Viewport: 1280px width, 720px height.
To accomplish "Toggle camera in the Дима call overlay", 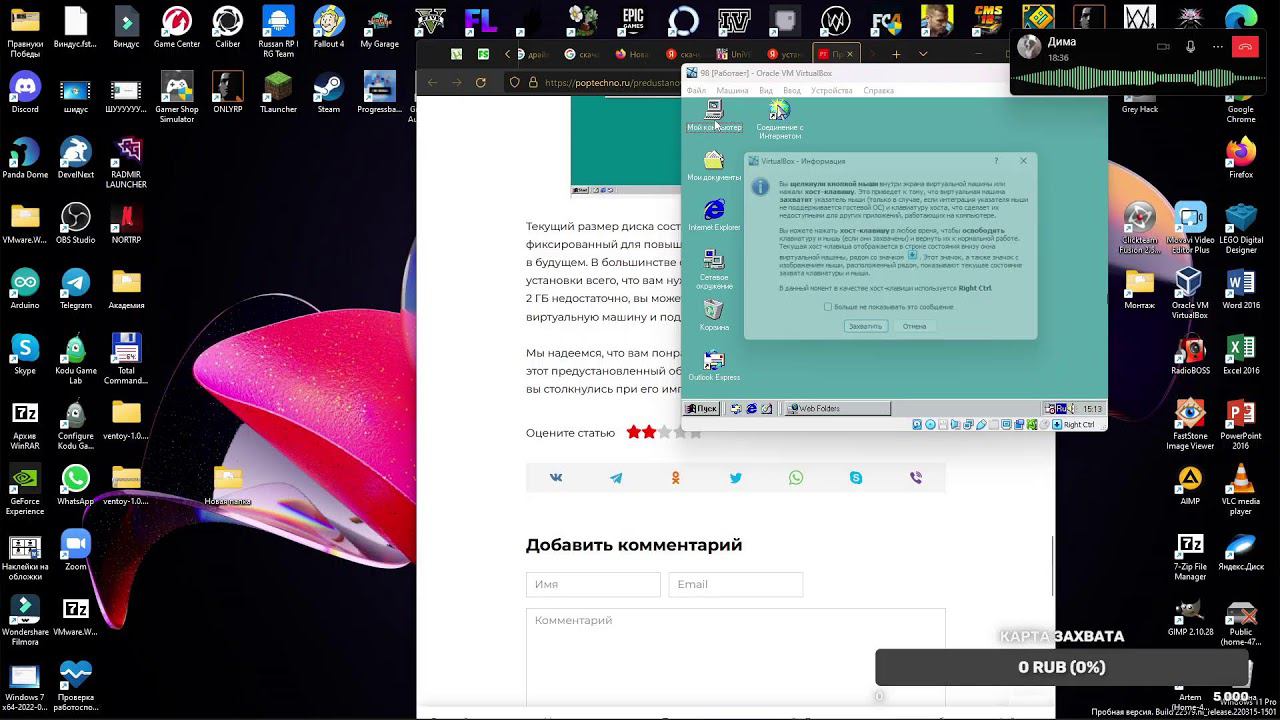I will pos(1163,46).
